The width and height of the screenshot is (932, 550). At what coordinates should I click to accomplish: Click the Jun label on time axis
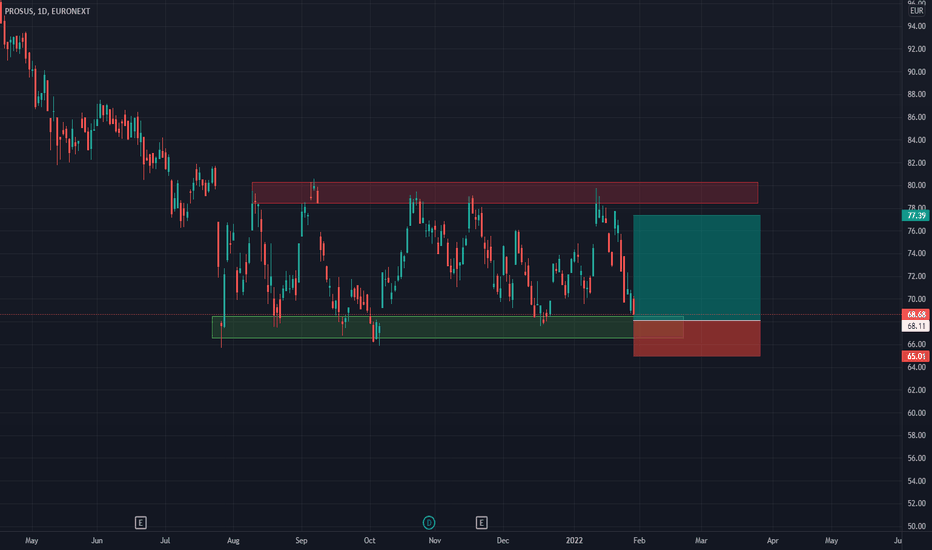click(x=97, y=540)
